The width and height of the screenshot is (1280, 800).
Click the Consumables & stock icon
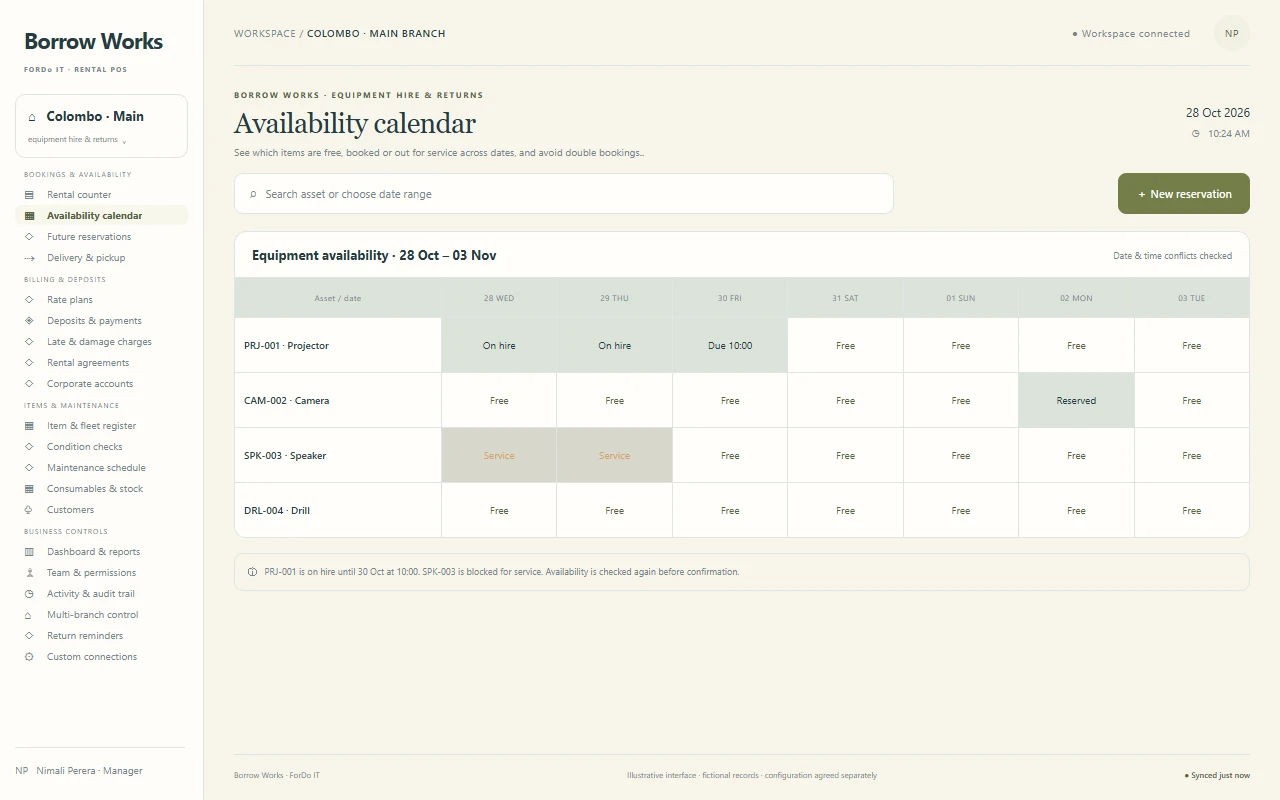[29, 489]
